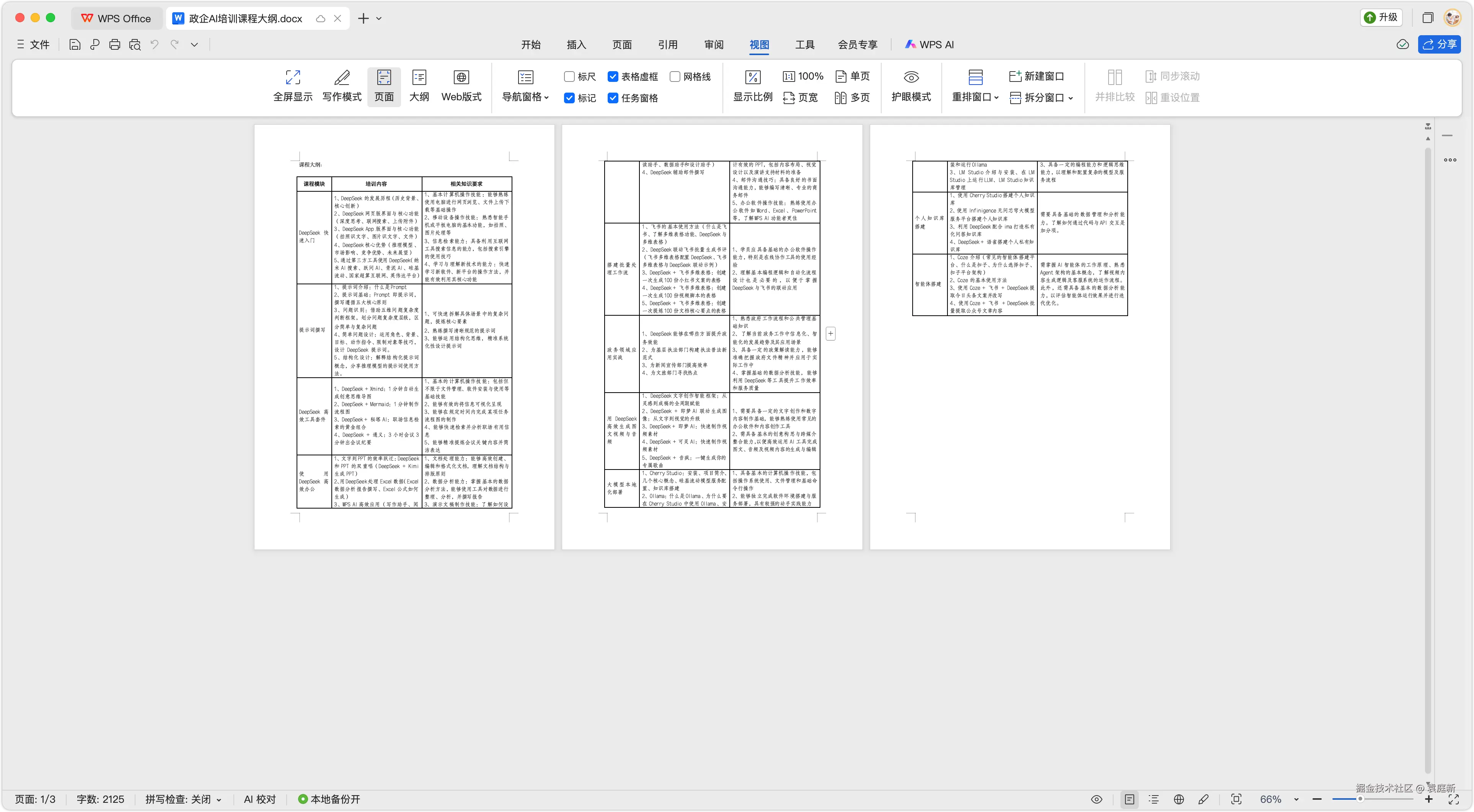Add a new tab with plus button

tap(363, 18)
